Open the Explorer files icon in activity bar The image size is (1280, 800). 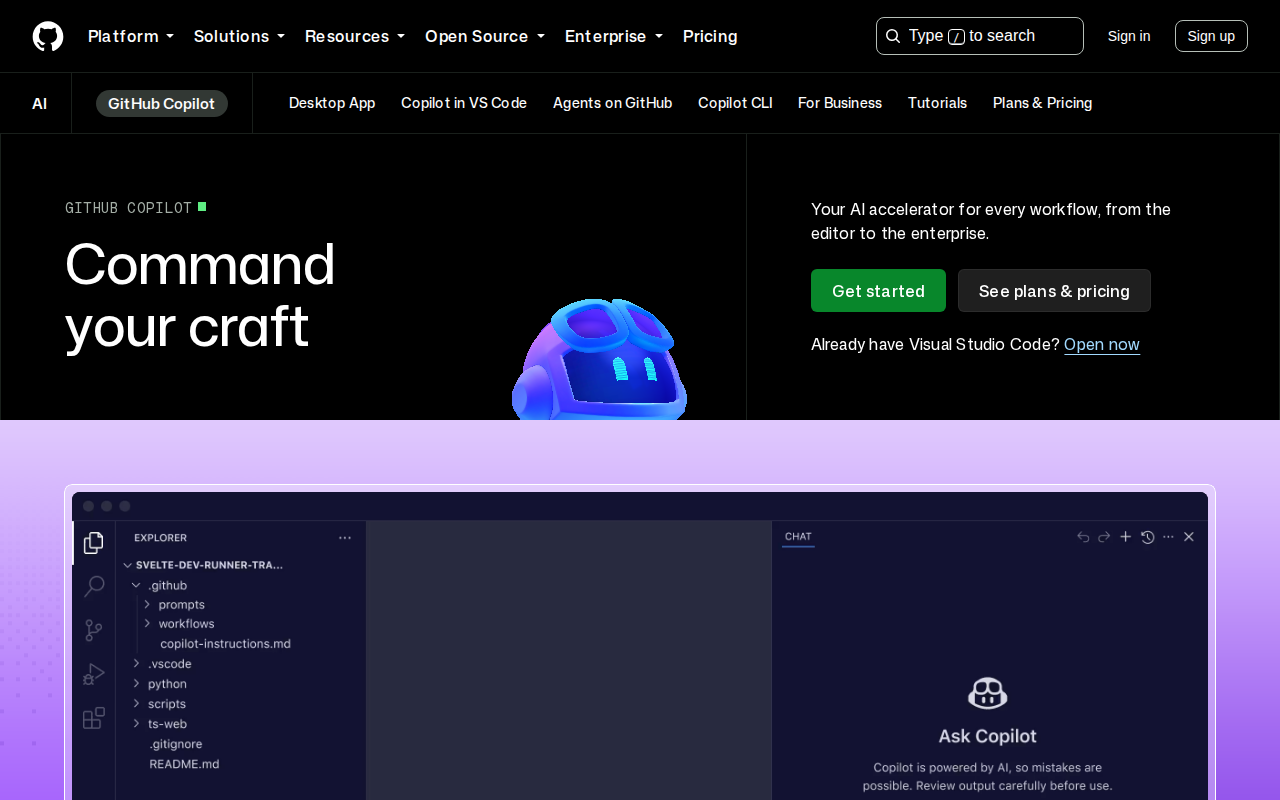click(94, 542)
